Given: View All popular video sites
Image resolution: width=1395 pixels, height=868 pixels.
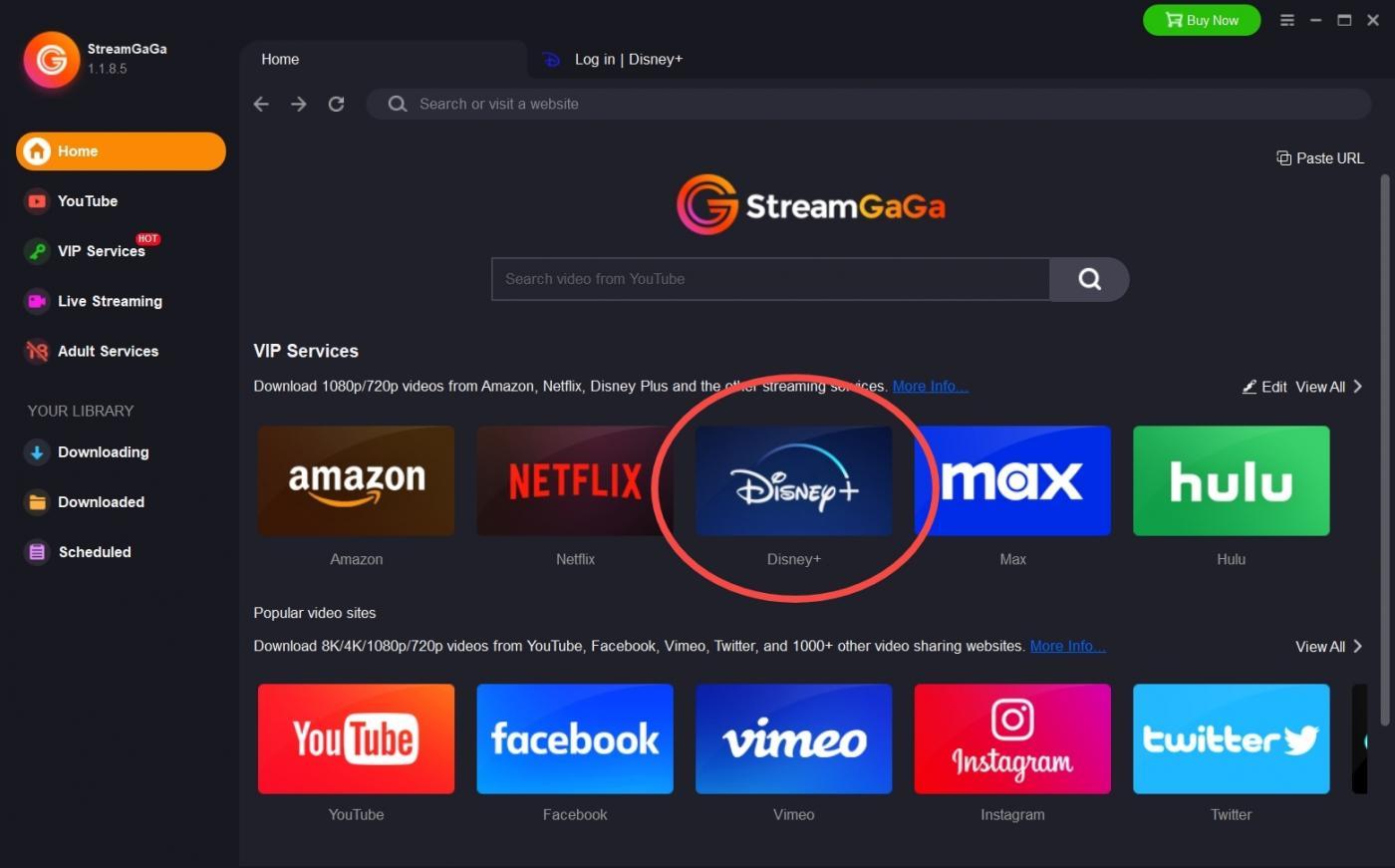Looking at the screenshot, I should tap(1329, 647).
